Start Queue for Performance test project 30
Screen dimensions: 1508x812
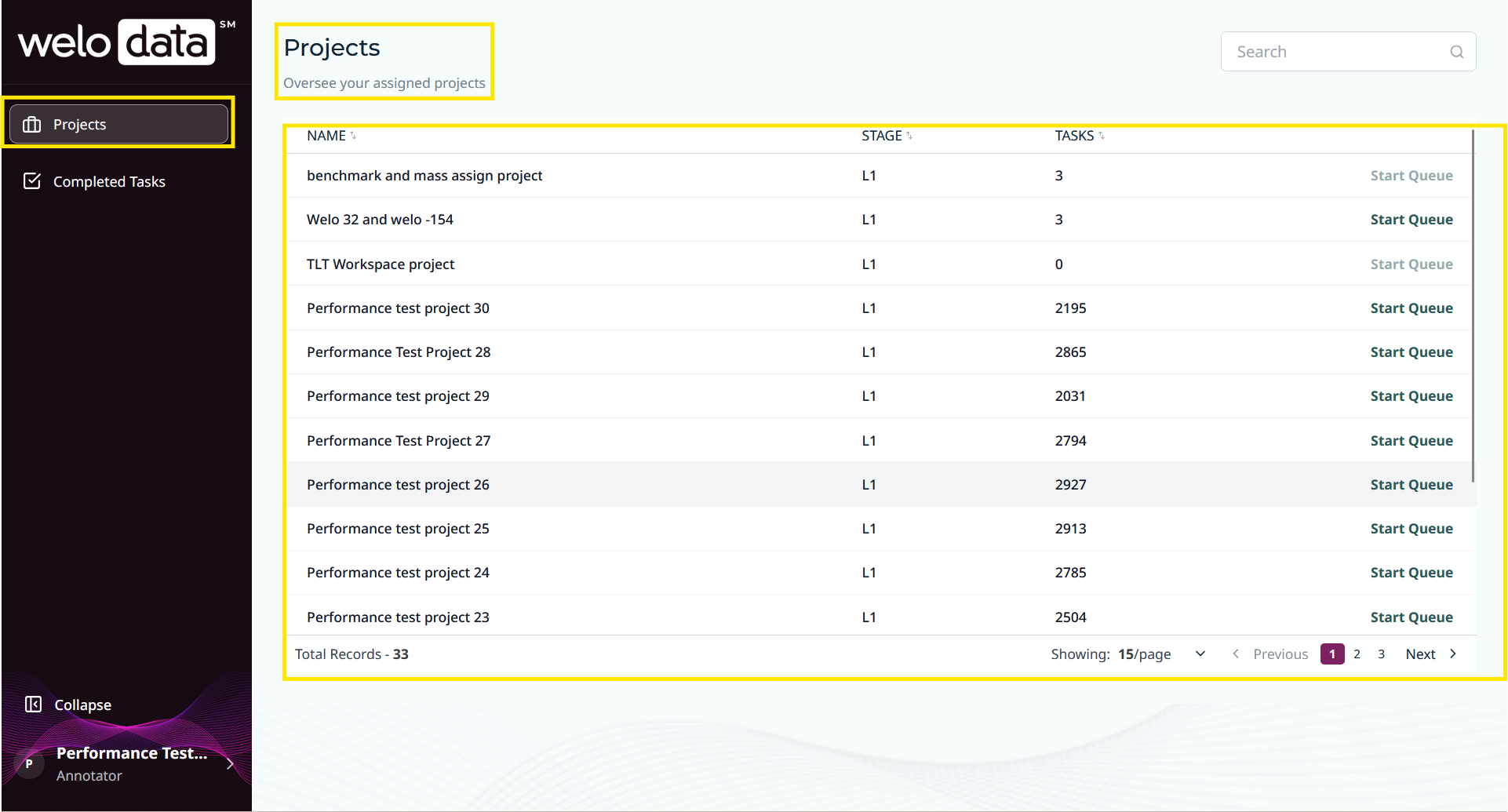(x=1411, y=308)
